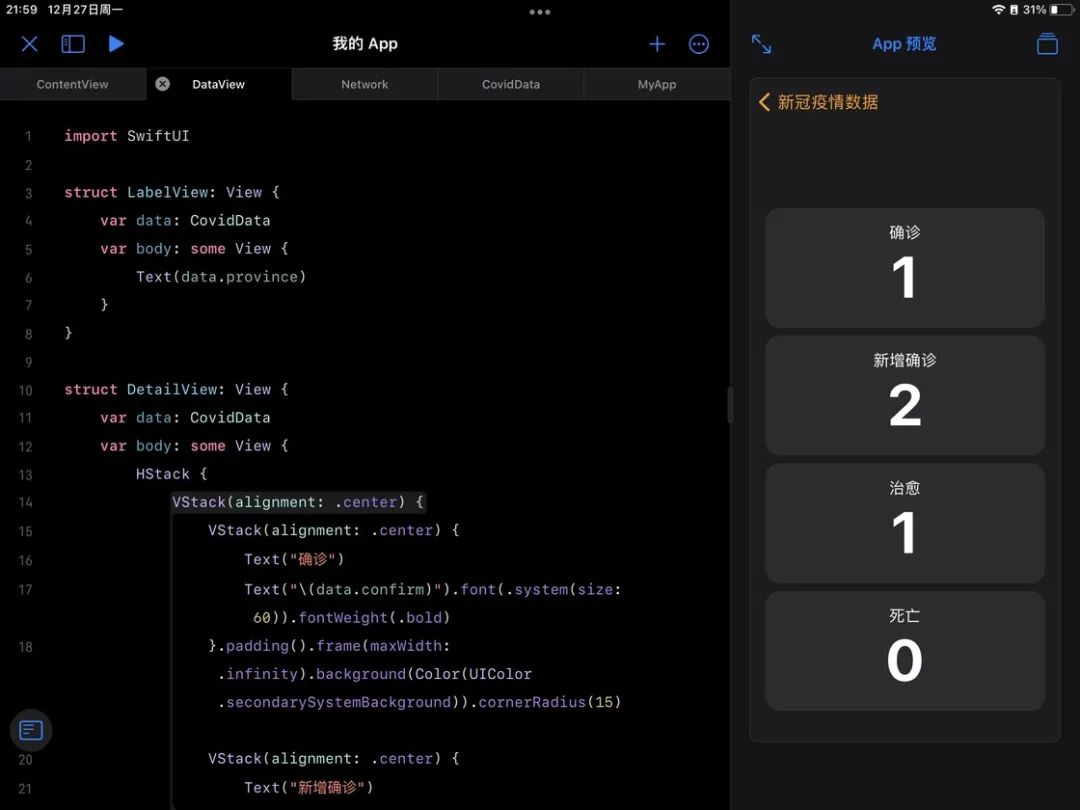Viewport: 1080px width, 810px height.
Task: Close the DataView tab with its X
Action: (x=163, y=84)
